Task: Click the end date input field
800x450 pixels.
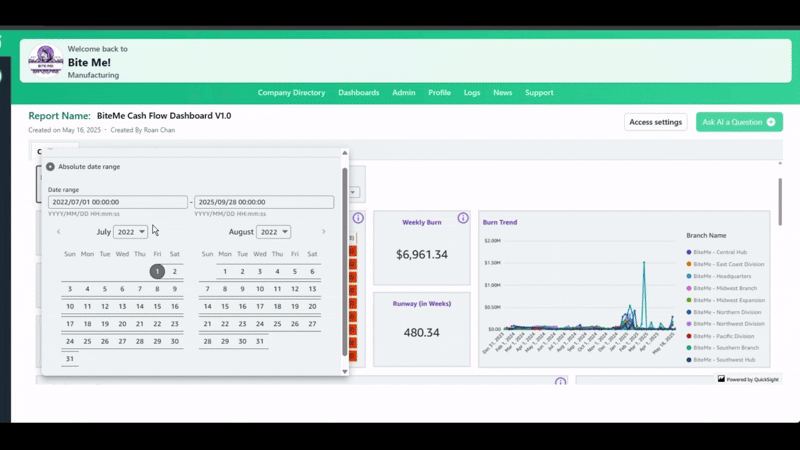Action: tap(264, 202)
